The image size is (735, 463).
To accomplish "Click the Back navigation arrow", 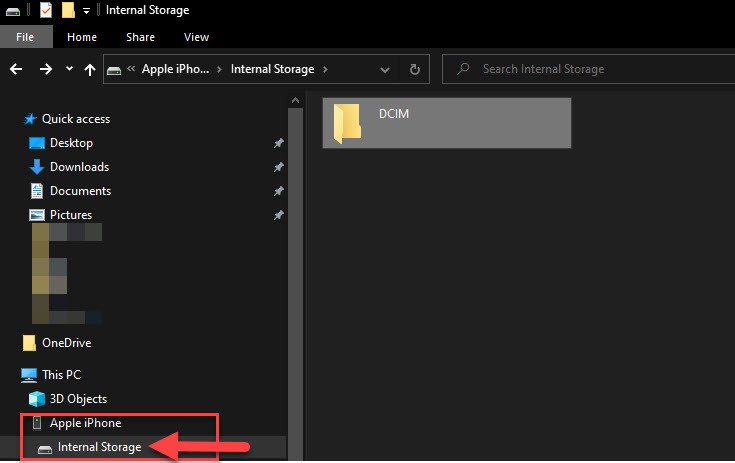I will [15, 69].
